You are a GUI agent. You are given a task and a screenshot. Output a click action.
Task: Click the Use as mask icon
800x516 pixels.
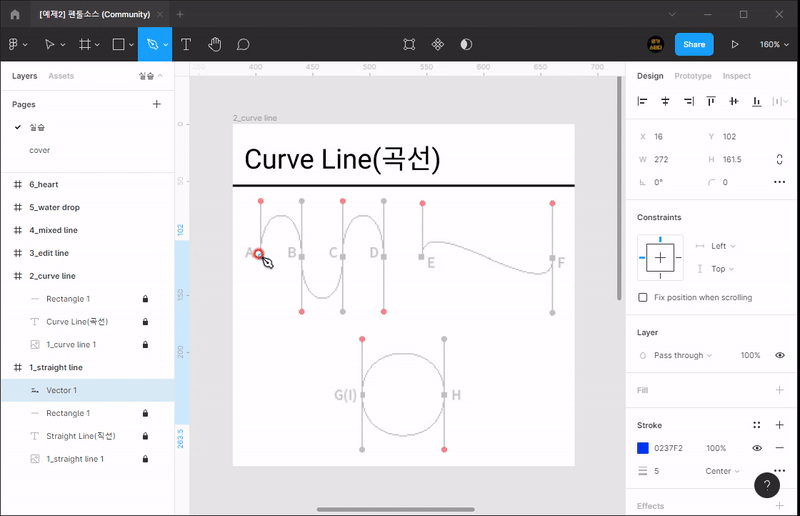pos(466,44)
